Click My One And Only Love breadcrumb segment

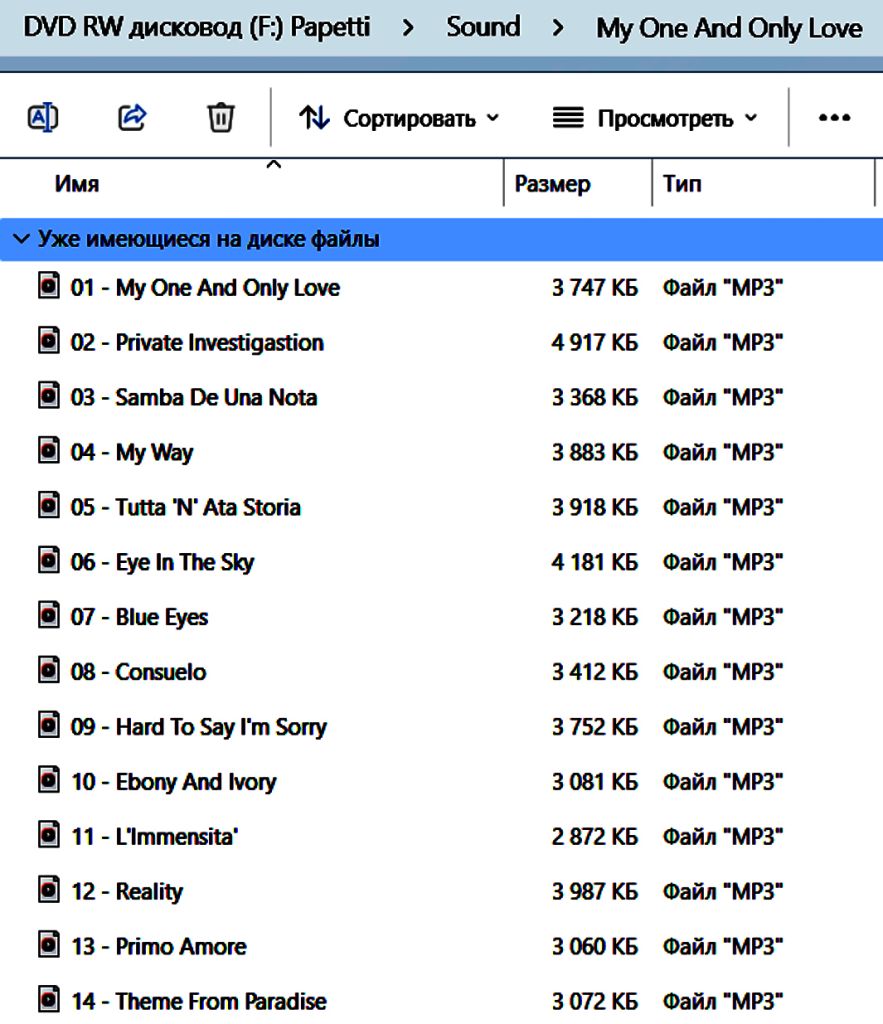729,28
